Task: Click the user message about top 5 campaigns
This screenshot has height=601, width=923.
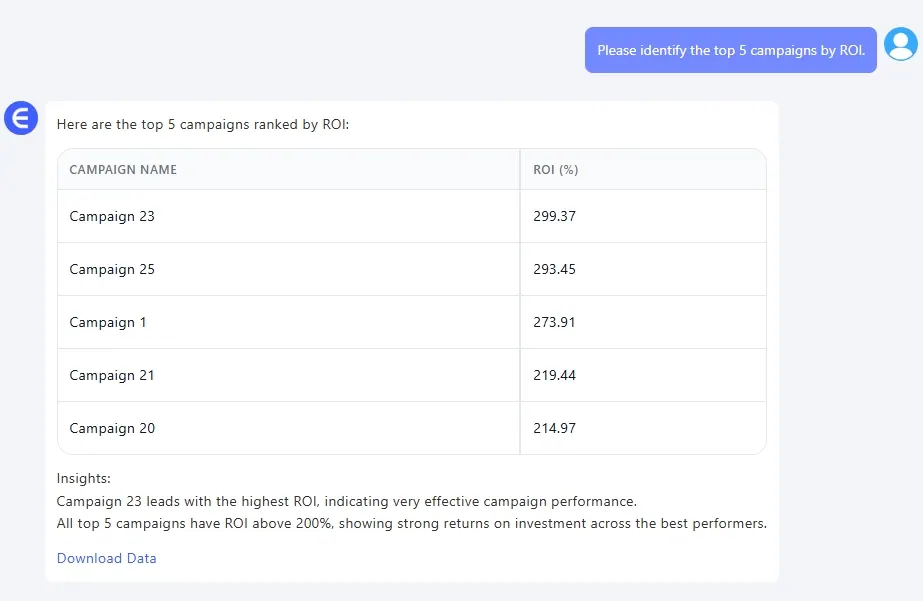Action: click(730, 50)
